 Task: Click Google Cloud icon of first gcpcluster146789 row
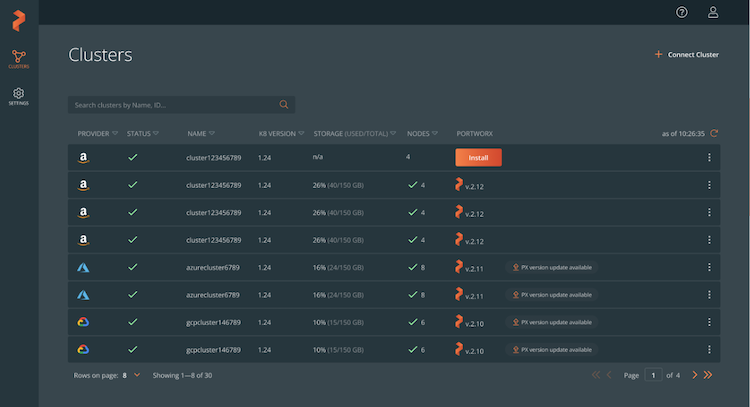83,322
